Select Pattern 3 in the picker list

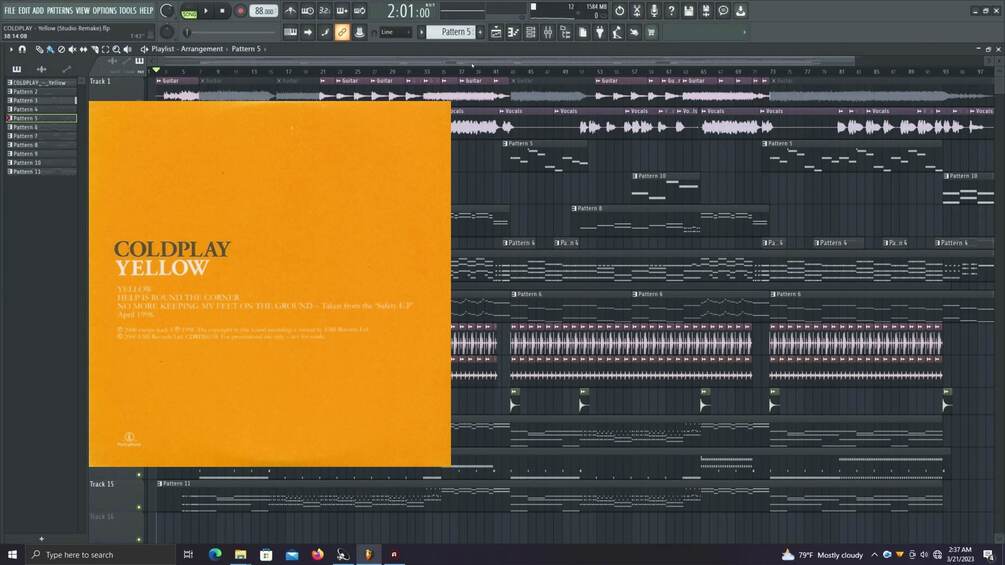(41, 101)
